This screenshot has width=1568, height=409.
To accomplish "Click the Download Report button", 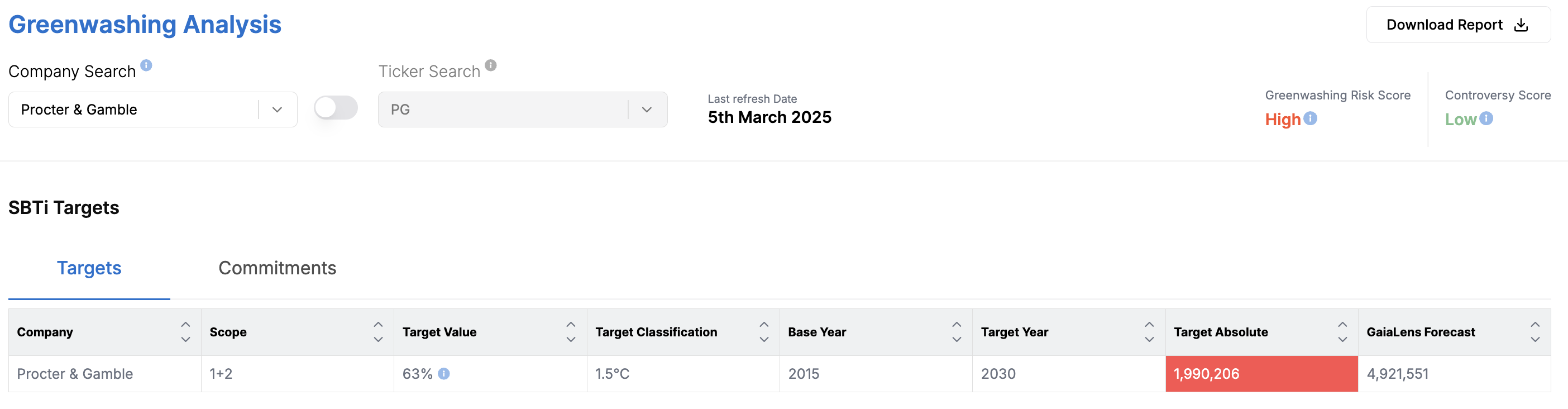I will [1459, 25].
